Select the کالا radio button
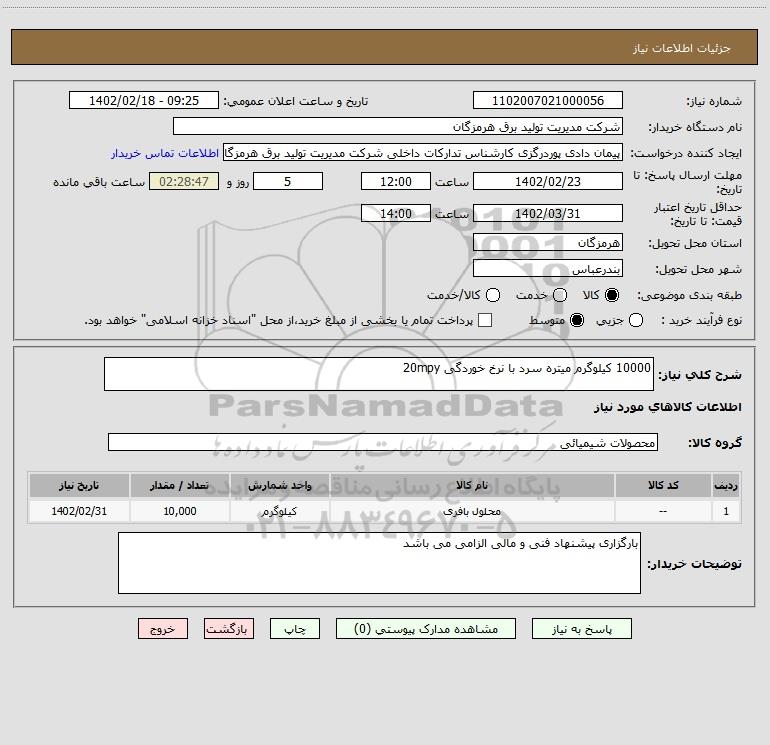Screen dimensions: 770x745 click(612, 295)
